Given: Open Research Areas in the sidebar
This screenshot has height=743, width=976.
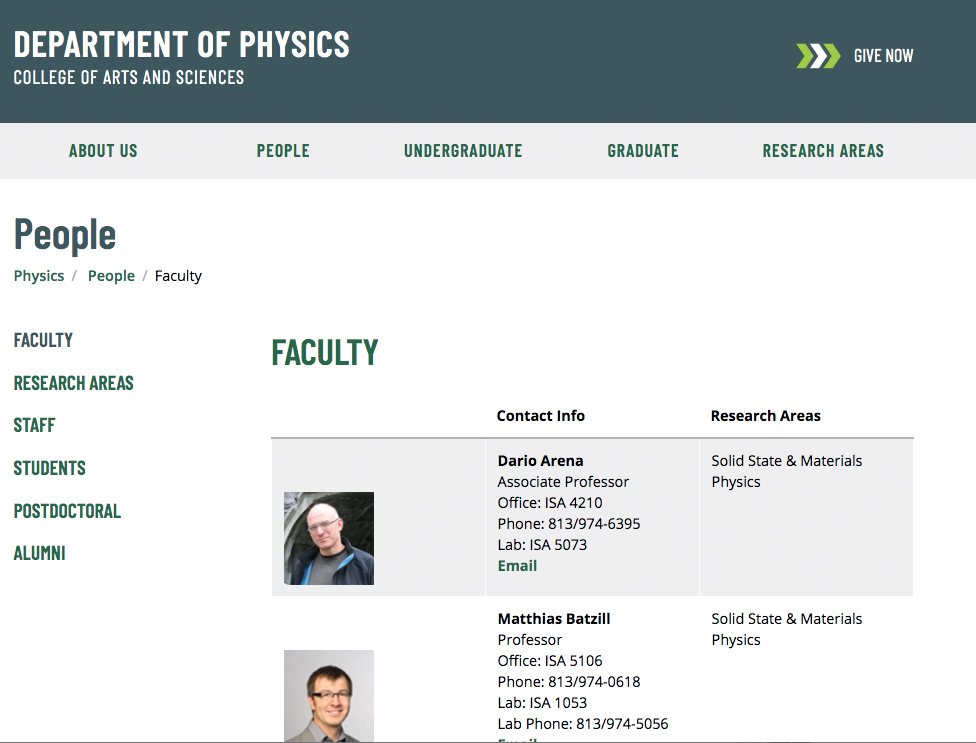Looking at the screenshot, I should [73, 383].
